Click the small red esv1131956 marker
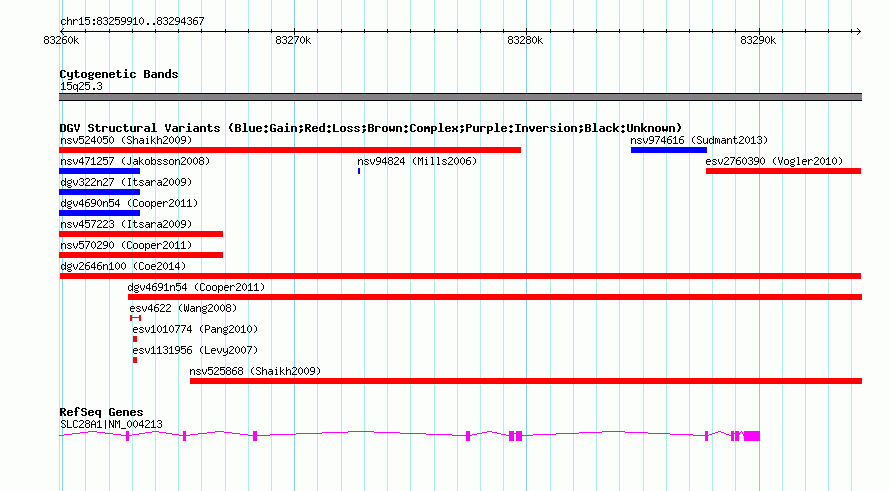This screenshot has height=491, width=890. pos(135,360)
